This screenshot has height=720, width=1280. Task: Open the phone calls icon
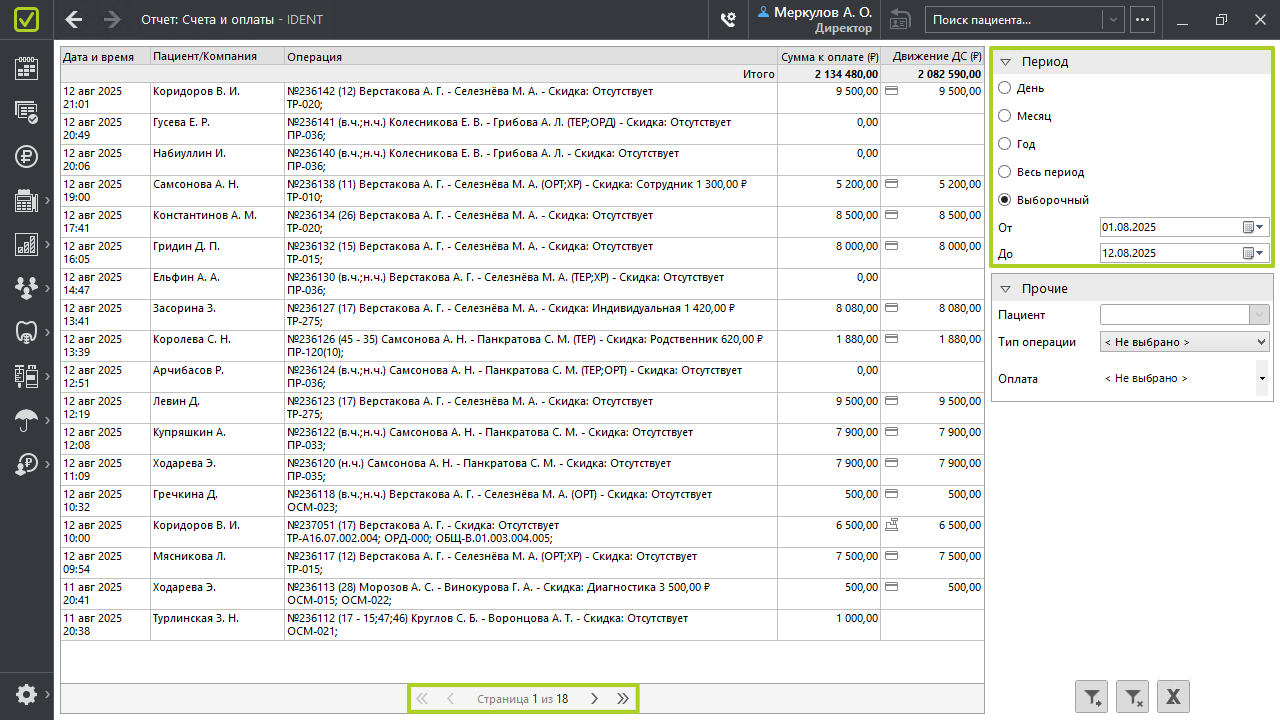728,19
